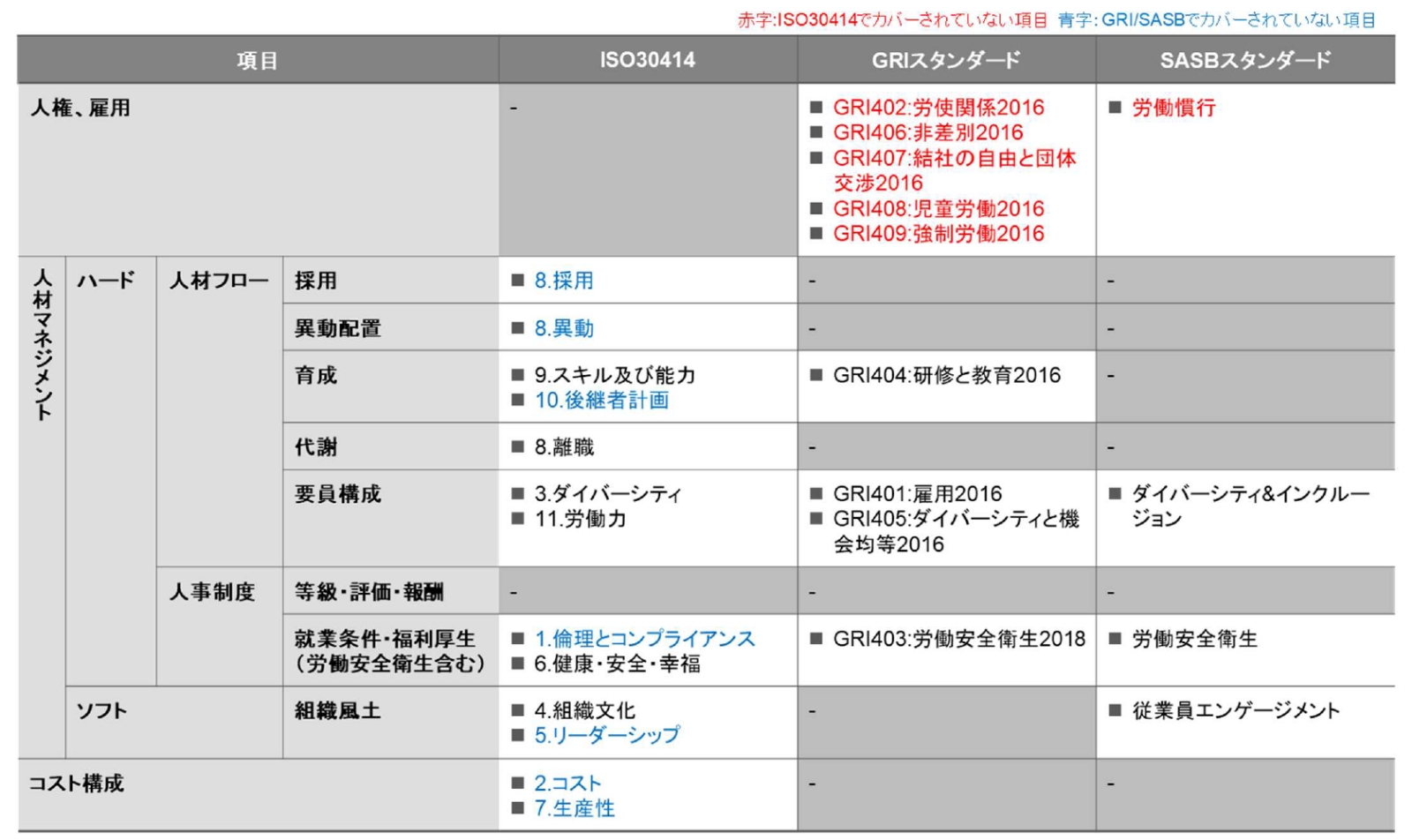The height and width of the screenshot is (840, 1412).
Task: Click 従業員エンゲージメント entry
Action: click(1235, 710)
